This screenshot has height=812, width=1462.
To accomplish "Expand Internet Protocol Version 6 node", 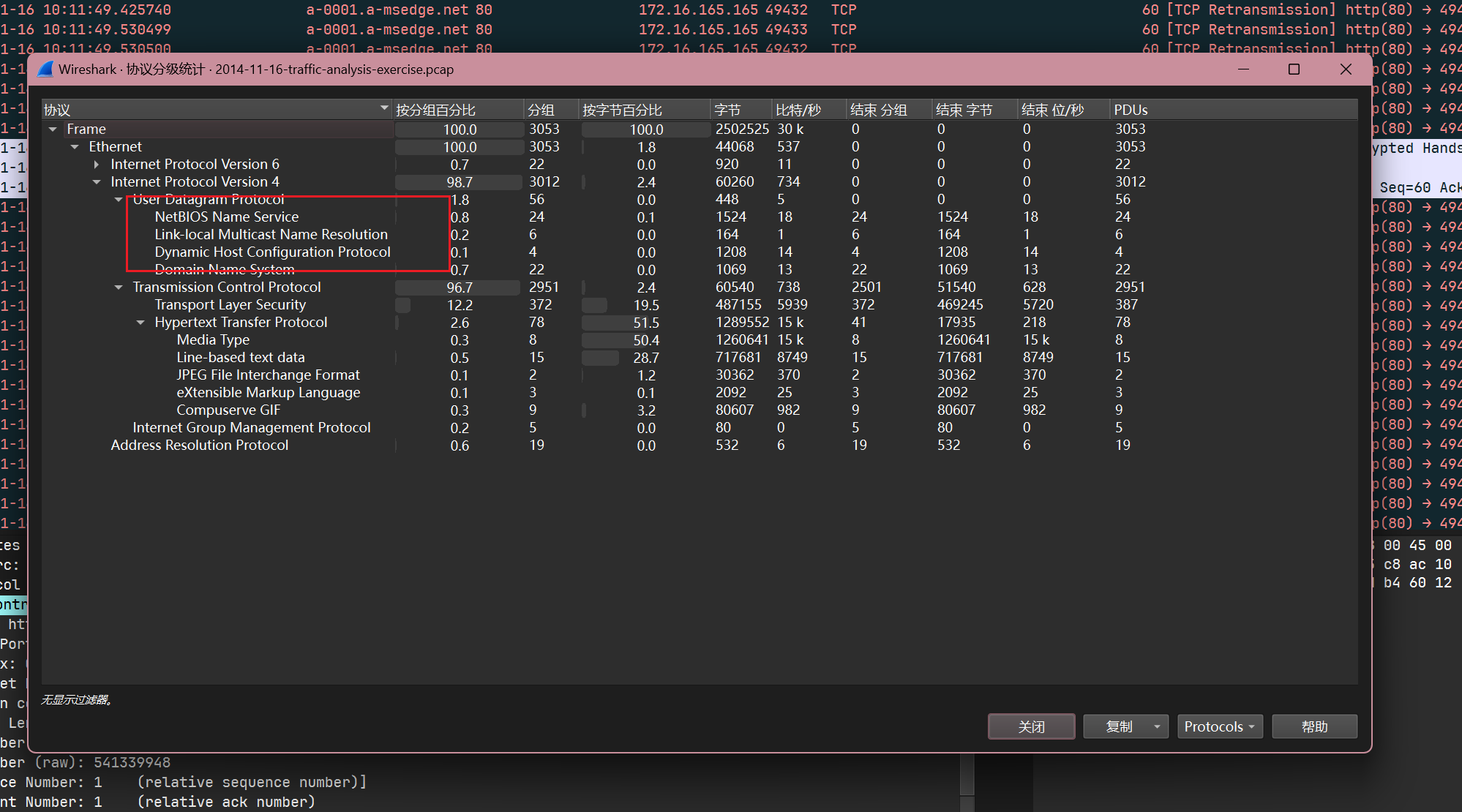I will [x=97, y=165].
